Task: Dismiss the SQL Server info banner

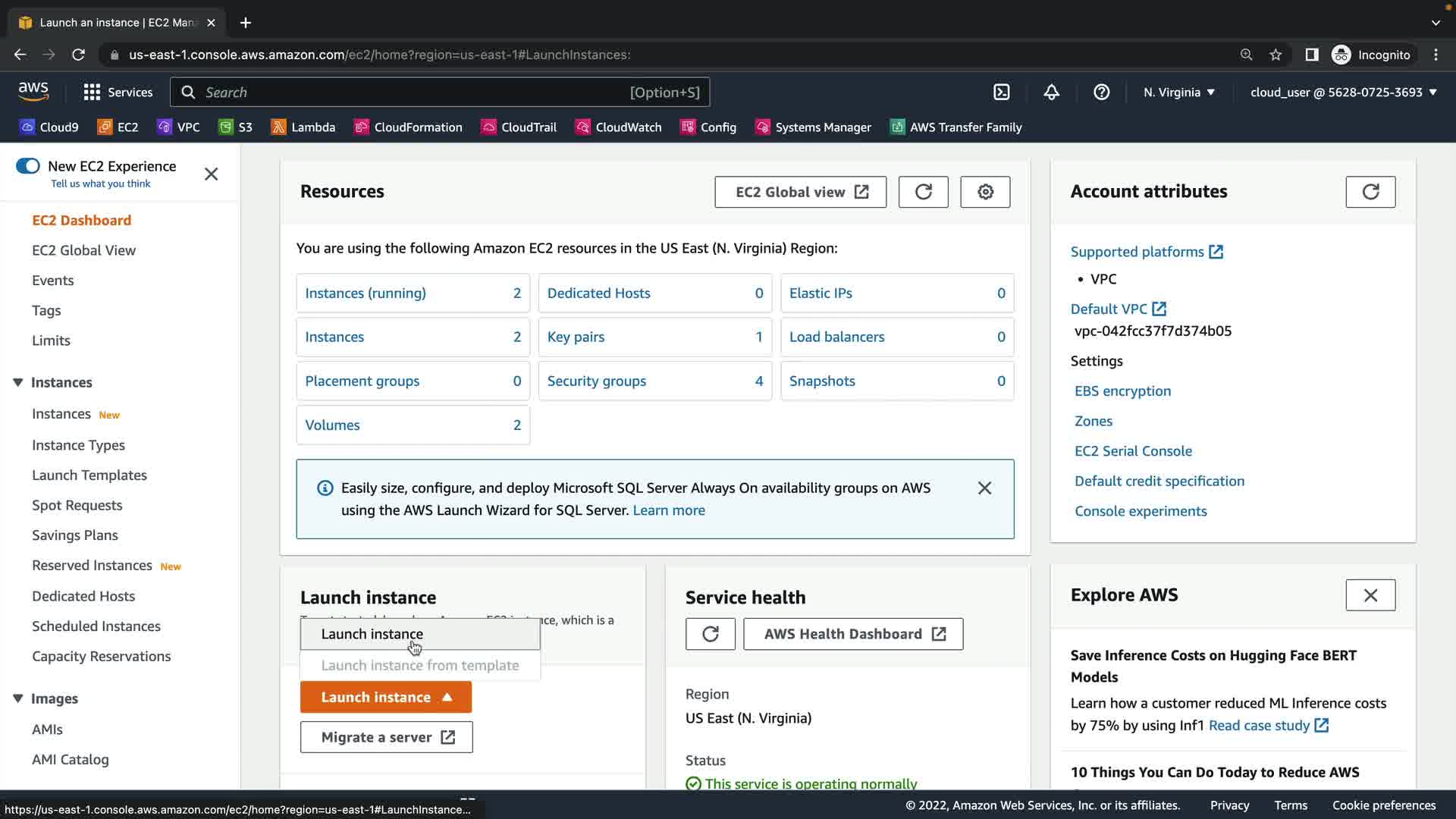Action: (x=984, y=488)
